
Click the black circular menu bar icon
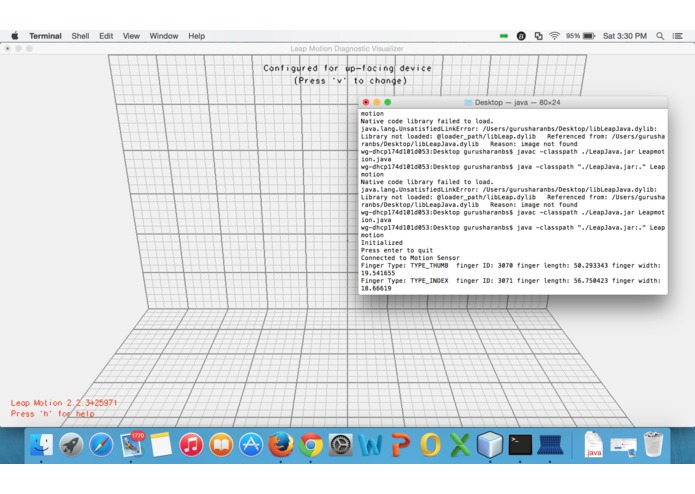coord(521,36)
